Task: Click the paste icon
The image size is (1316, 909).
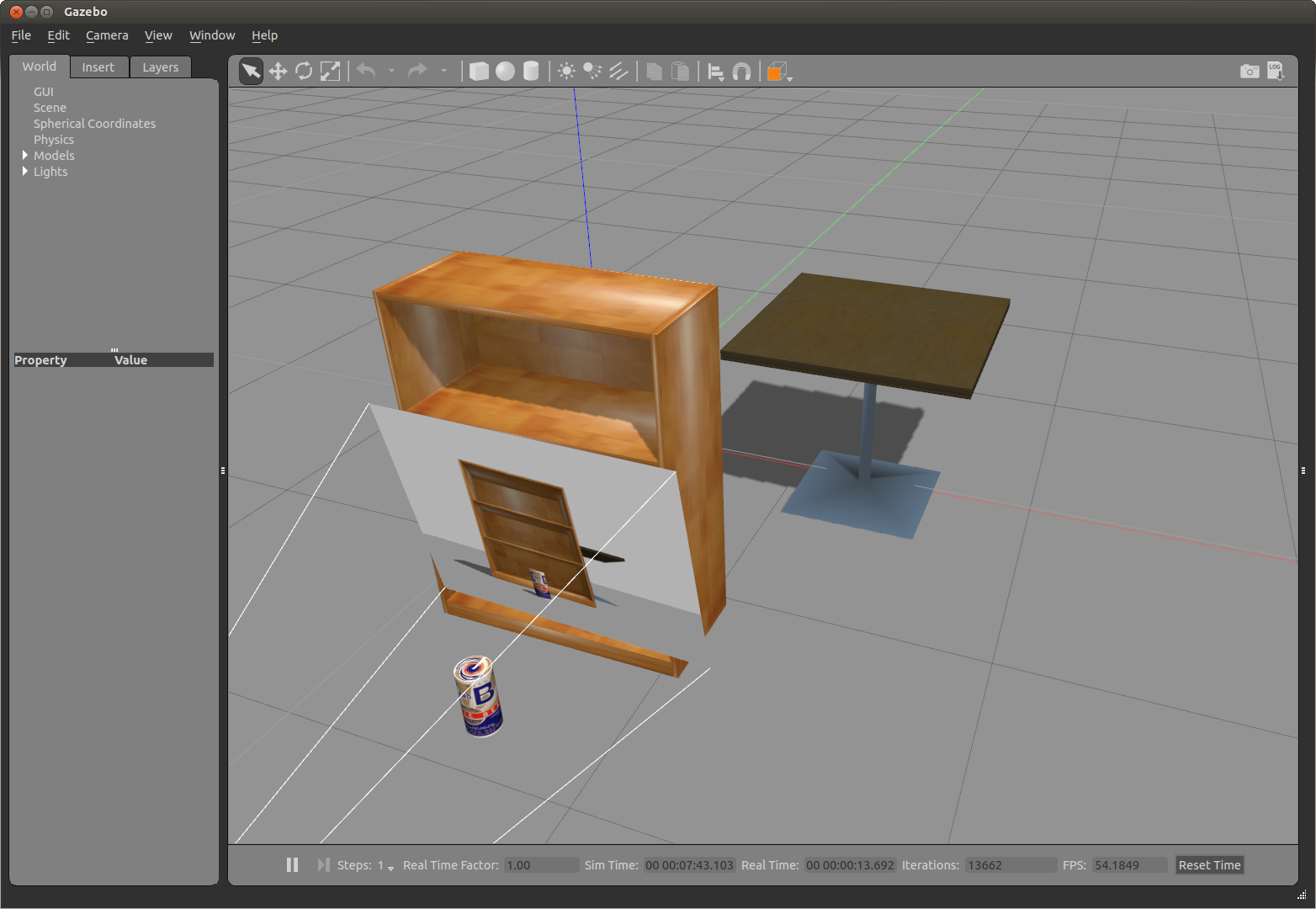Action: (681, 72)
